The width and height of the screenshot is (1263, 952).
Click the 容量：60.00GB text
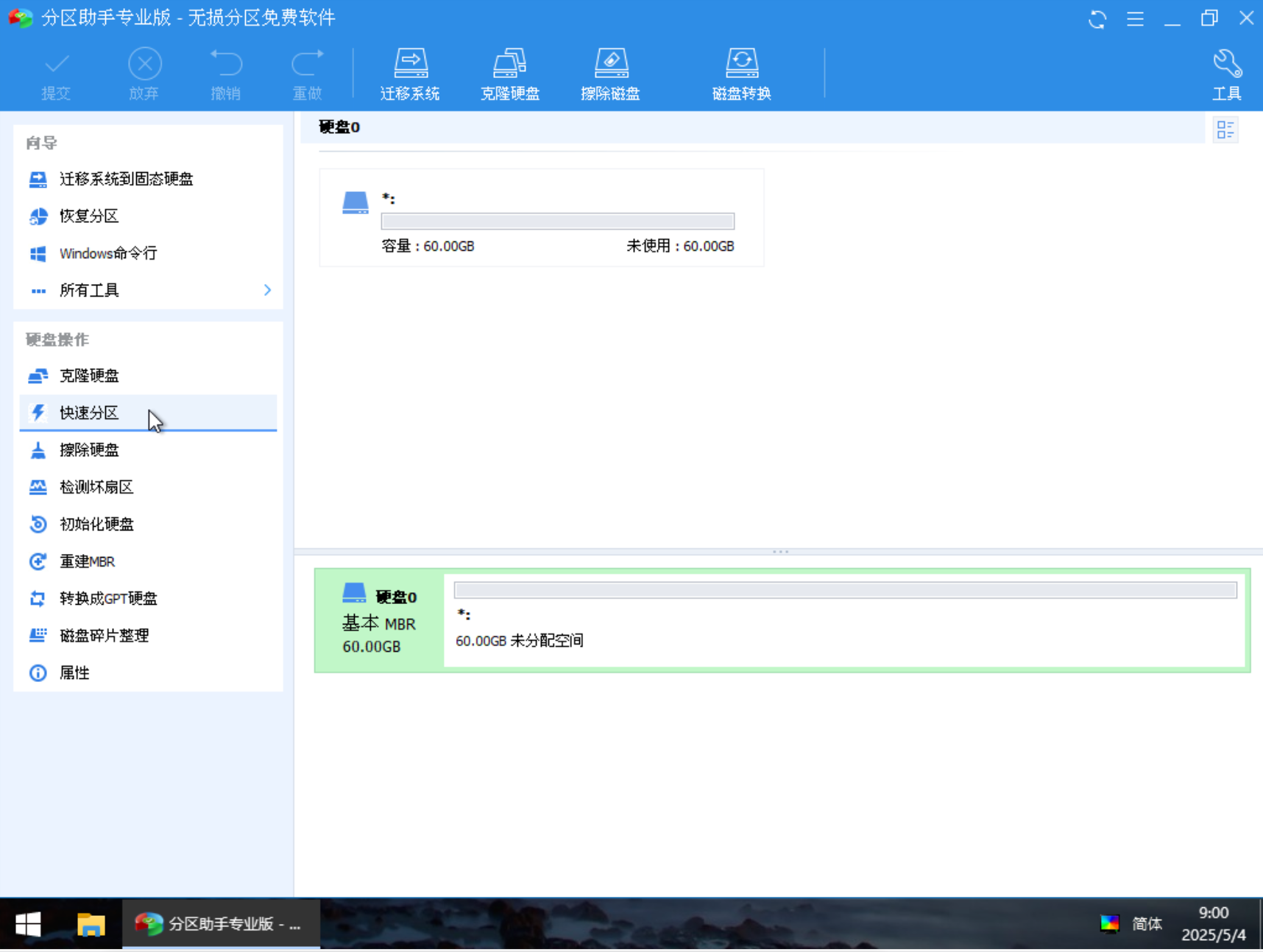[428, 246]
